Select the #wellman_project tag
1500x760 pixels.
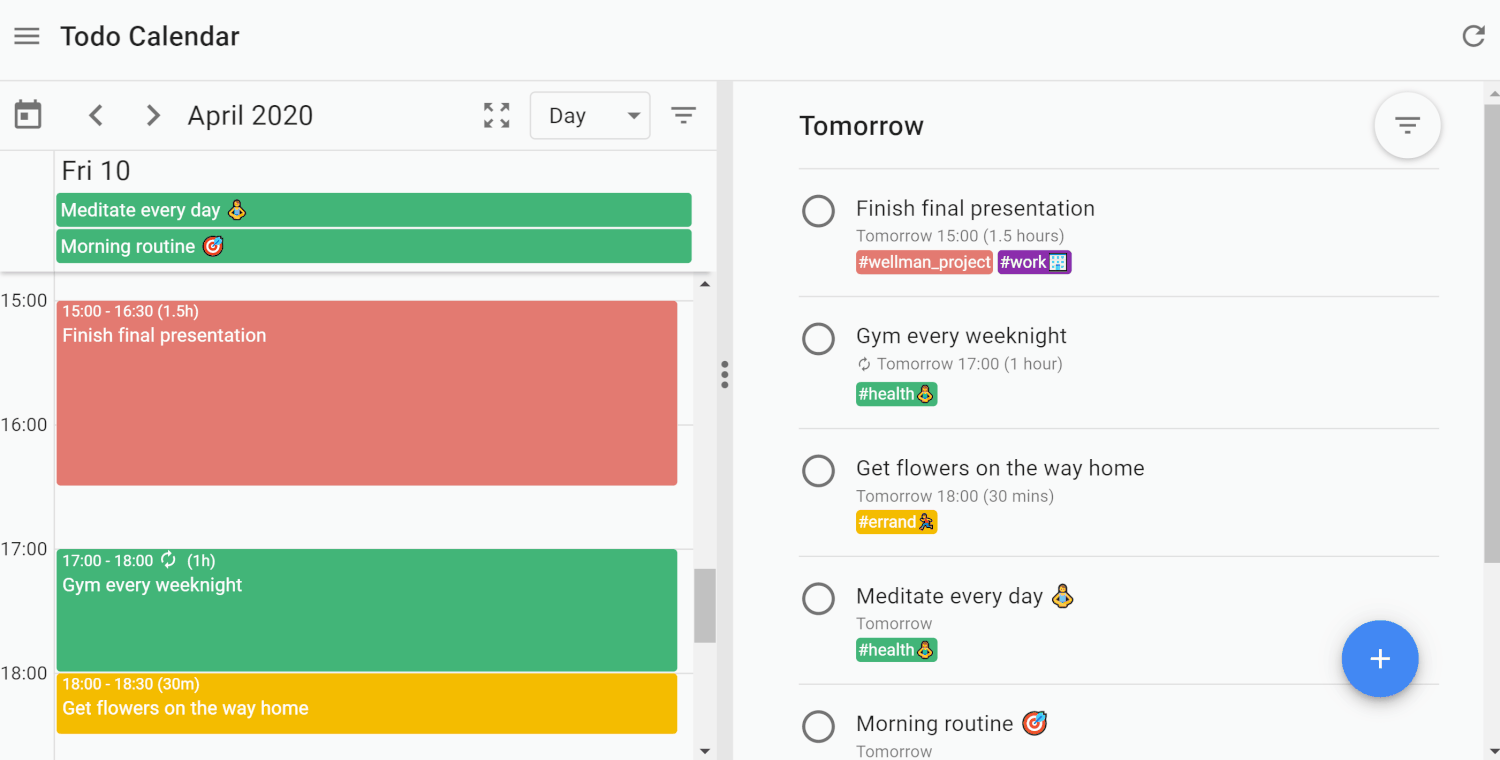924,262
